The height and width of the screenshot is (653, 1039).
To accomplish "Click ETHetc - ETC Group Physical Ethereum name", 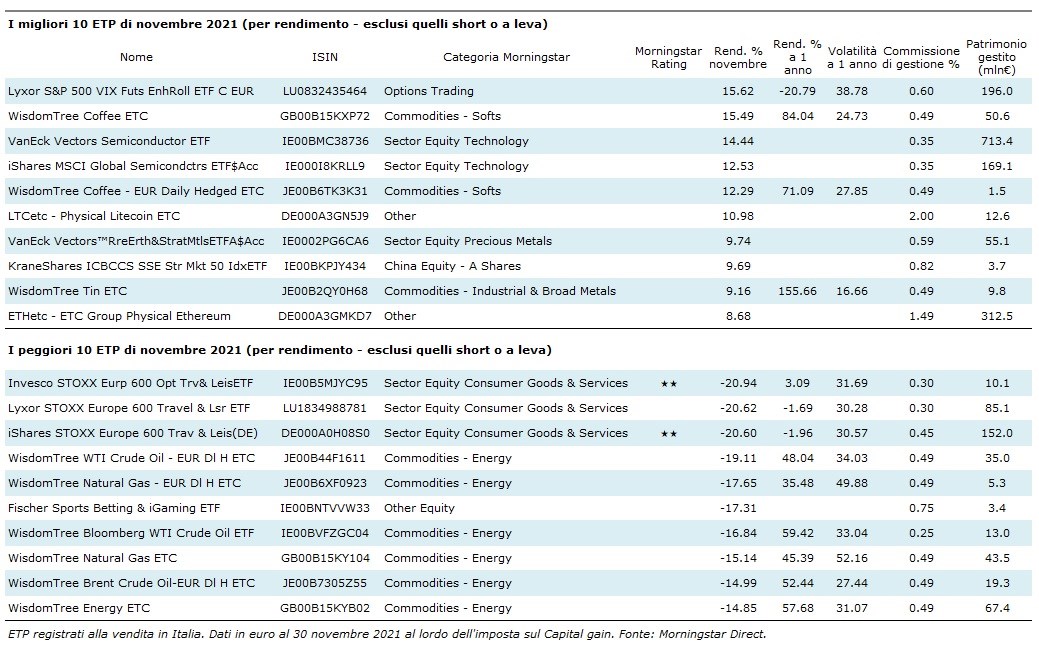I will [x=119, y=316].
